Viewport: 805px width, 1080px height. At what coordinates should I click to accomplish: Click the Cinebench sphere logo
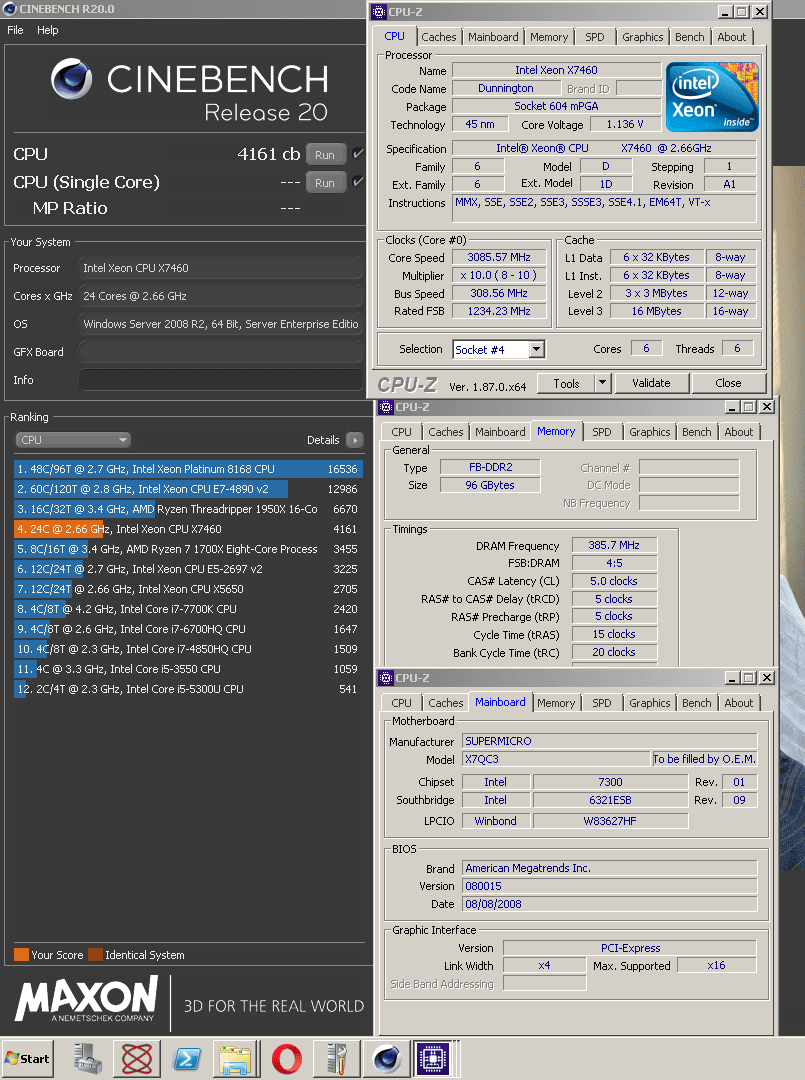72,79
